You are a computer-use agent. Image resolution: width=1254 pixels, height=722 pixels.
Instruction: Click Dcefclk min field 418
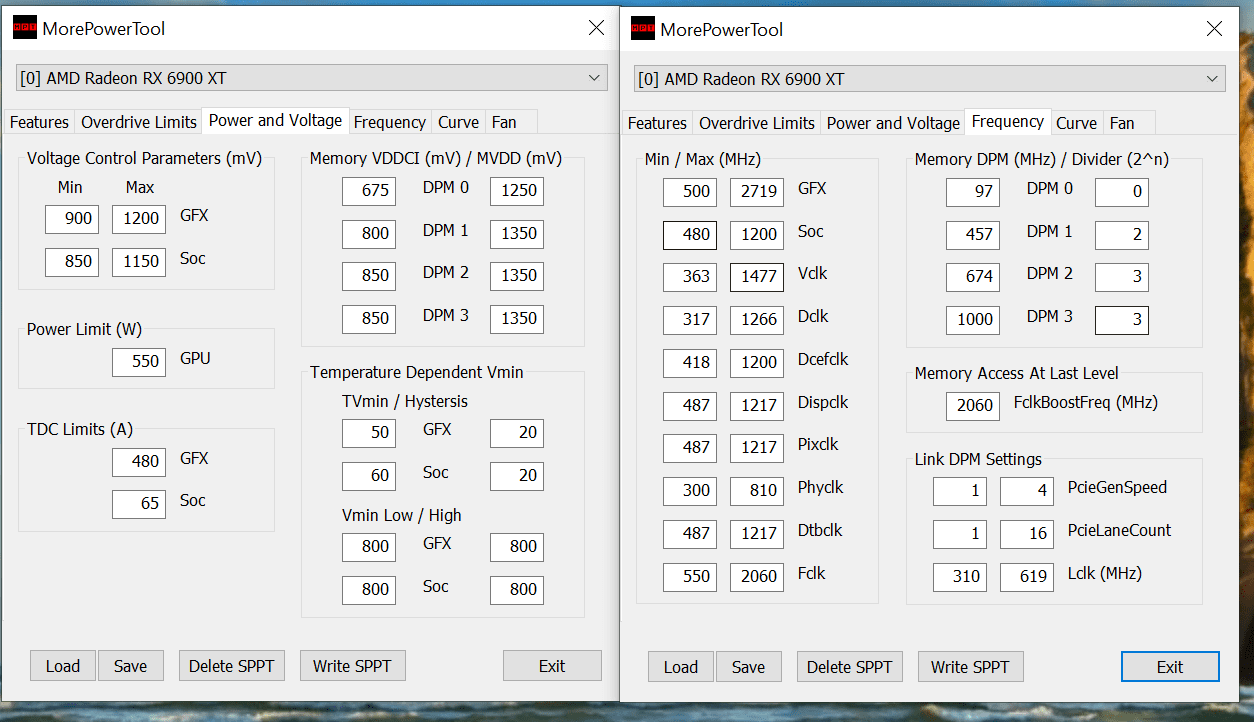tap(690, 363)
